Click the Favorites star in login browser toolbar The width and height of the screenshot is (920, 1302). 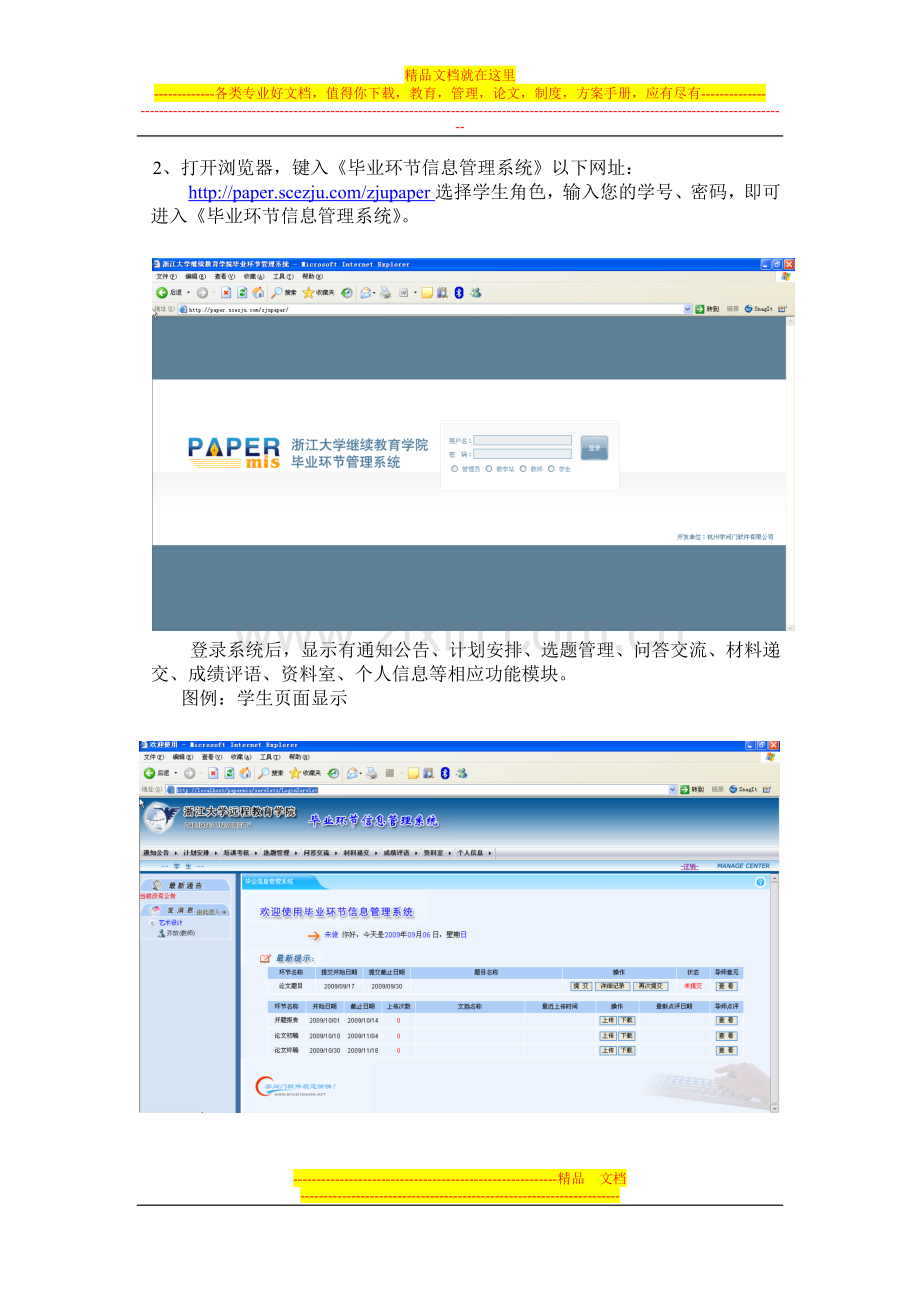tap(309, 293)
